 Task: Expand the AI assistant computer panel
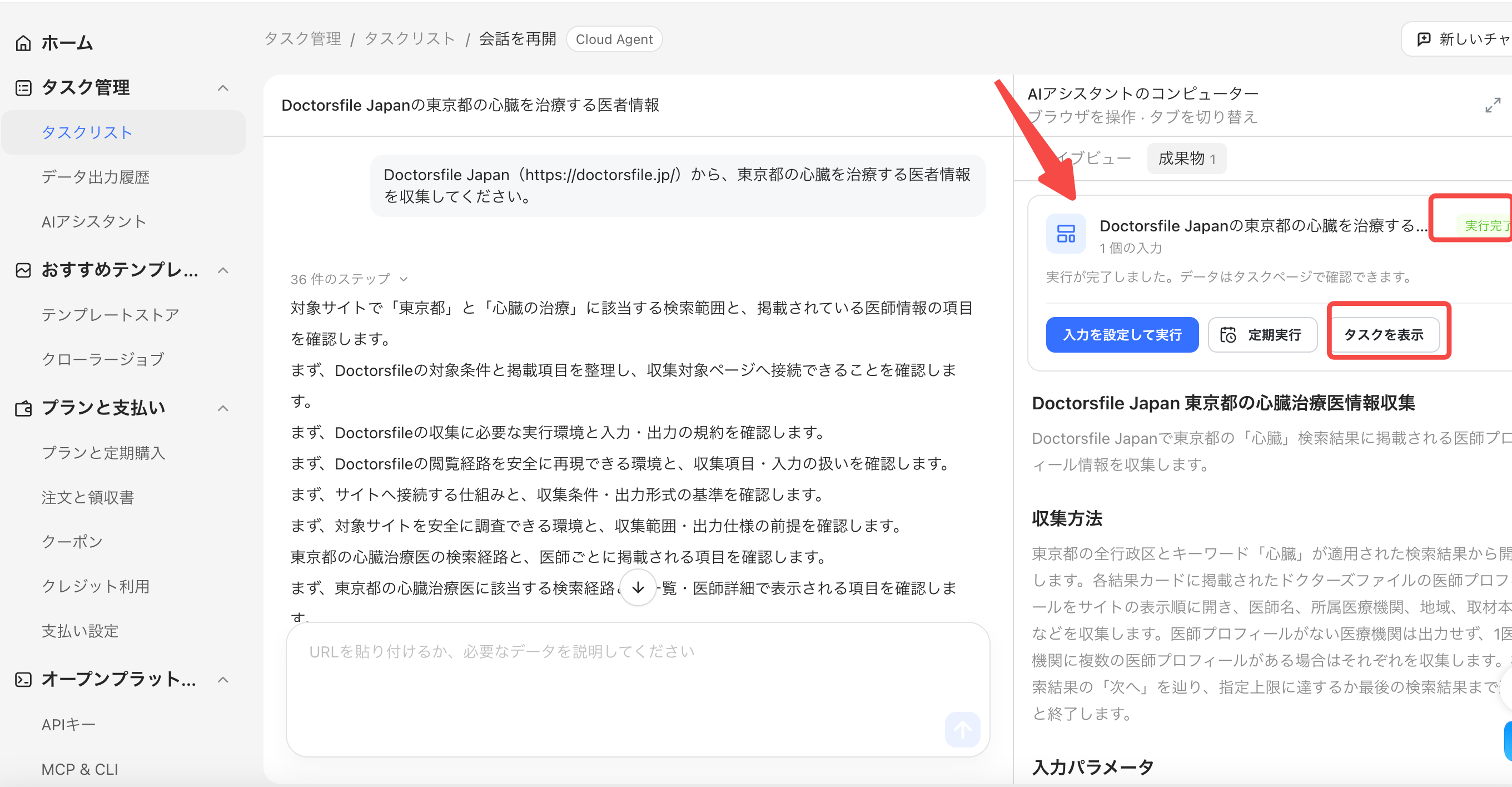coord(1493,105)
